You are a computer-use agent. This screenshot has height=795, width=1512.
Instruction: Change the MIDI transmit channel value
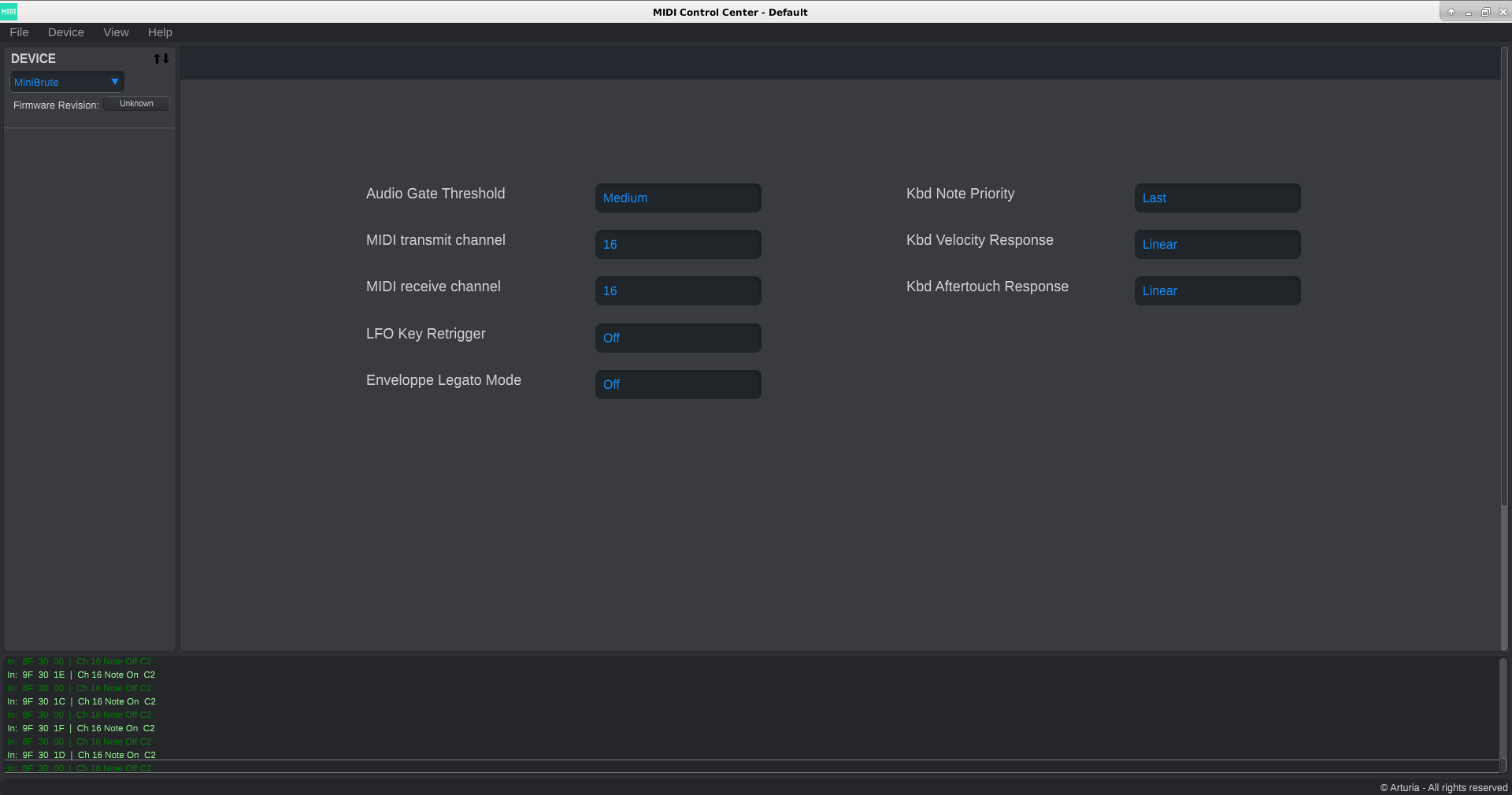pos(678,245)
